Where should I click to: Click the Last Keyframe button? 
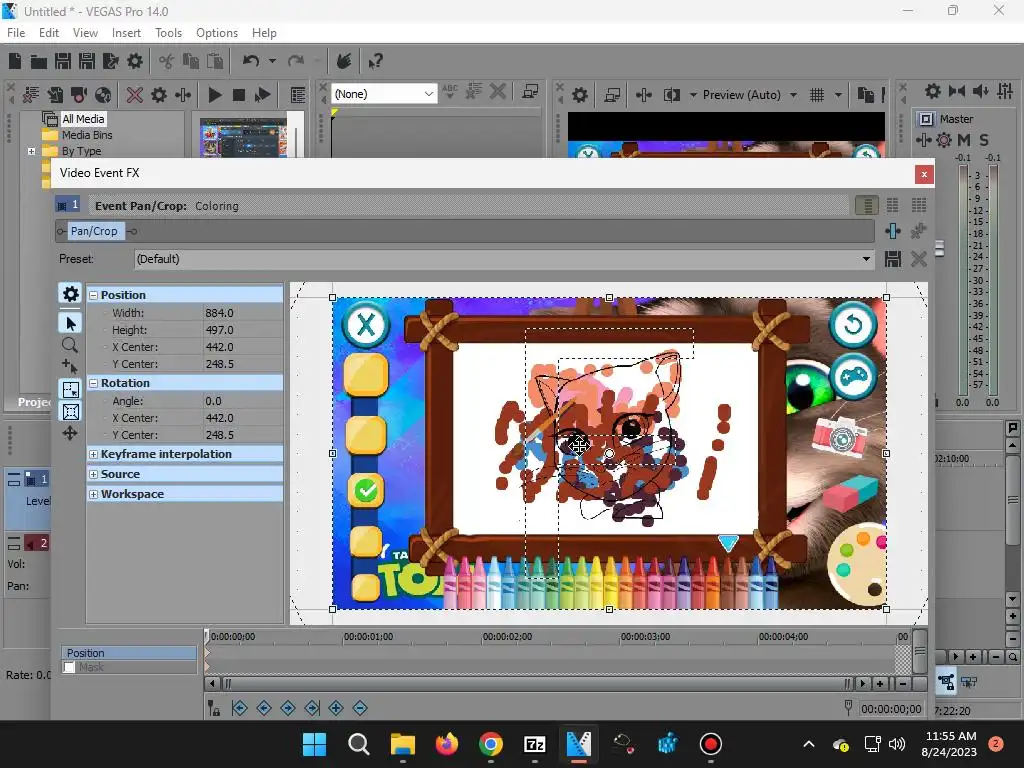[x=312, y=708]
